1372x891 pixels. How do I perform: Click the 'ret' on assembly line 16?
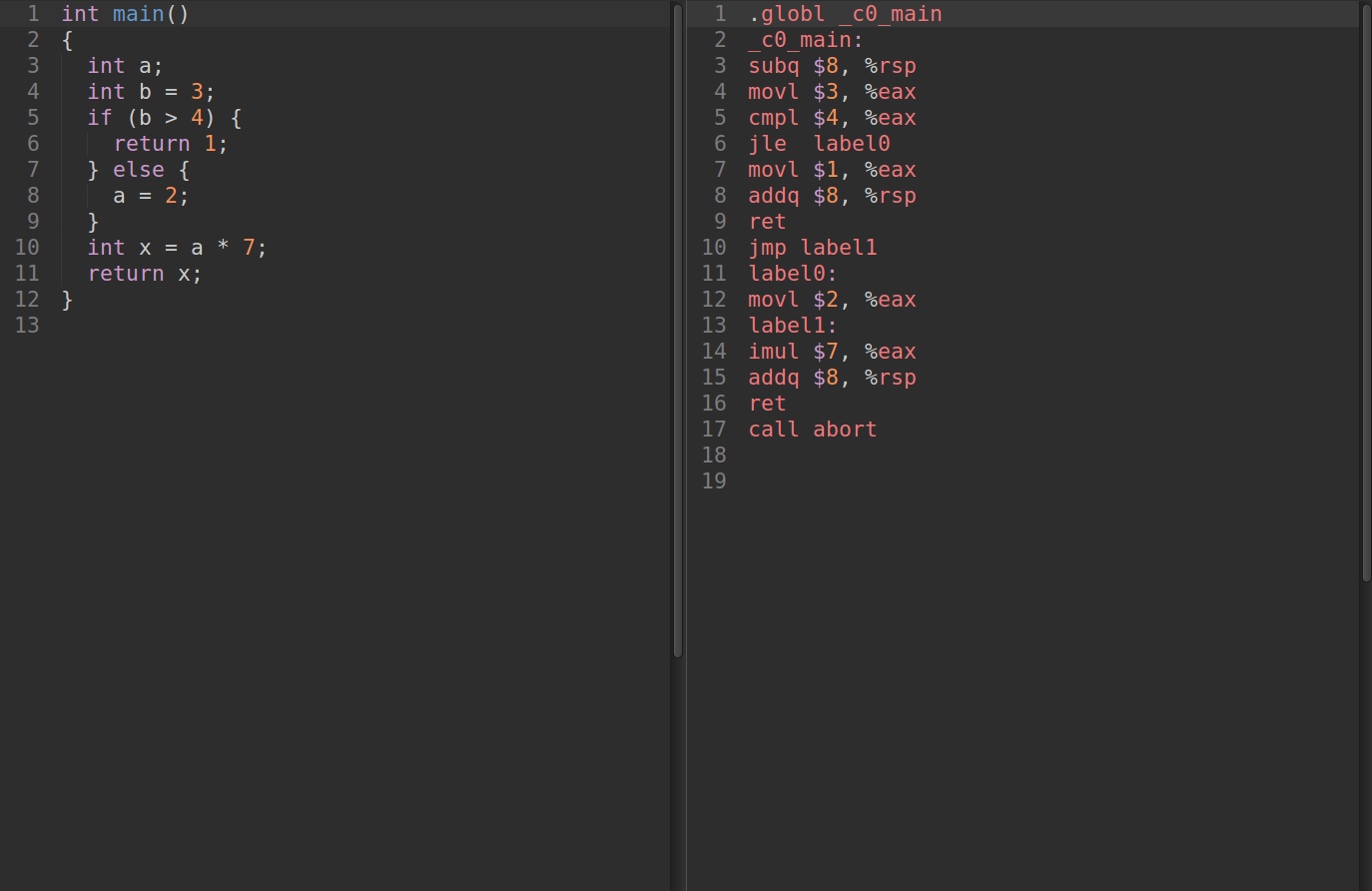tap(768, 404)
